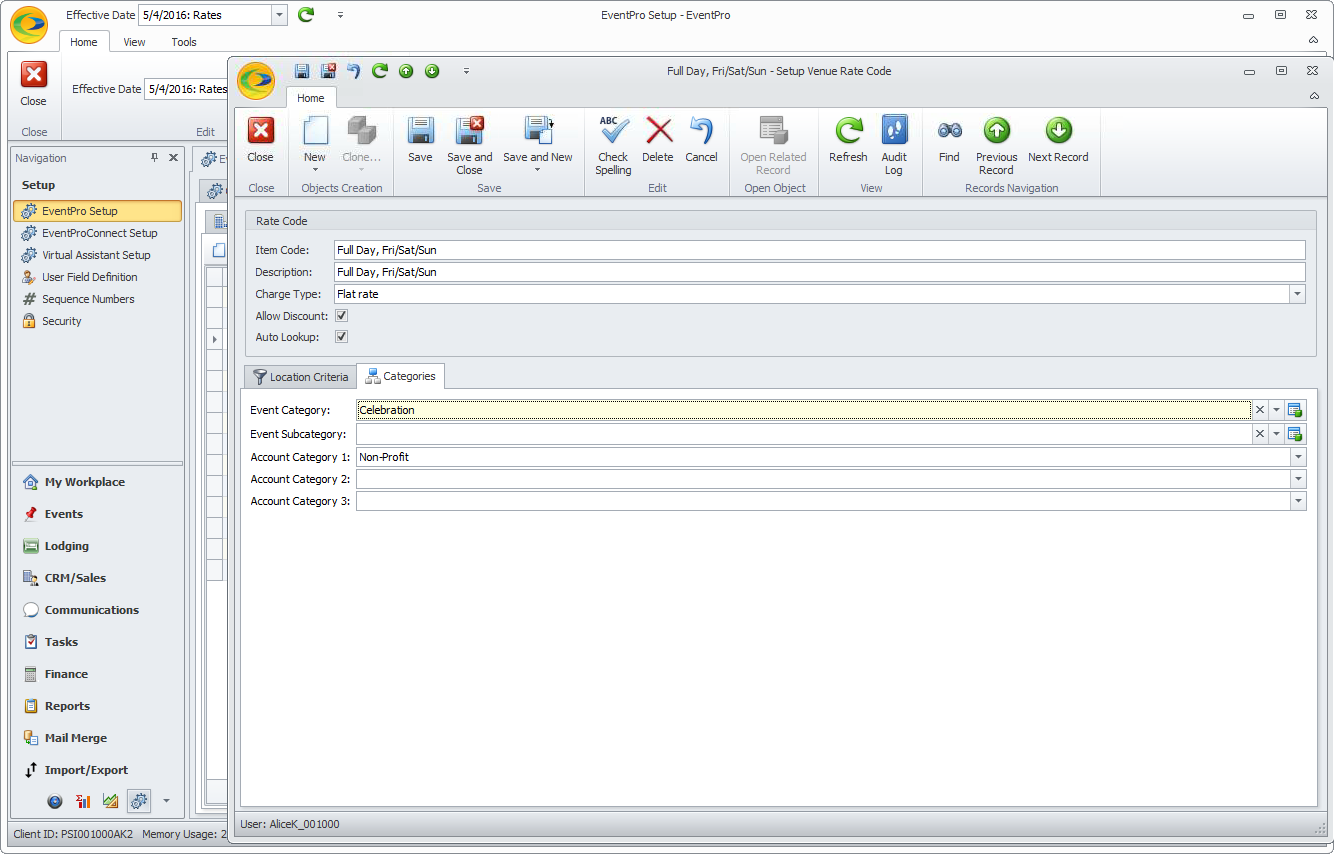1334x854 pixels.
Task: Expand the Charge Type dropdown
Action: (x=1298, y=294)
